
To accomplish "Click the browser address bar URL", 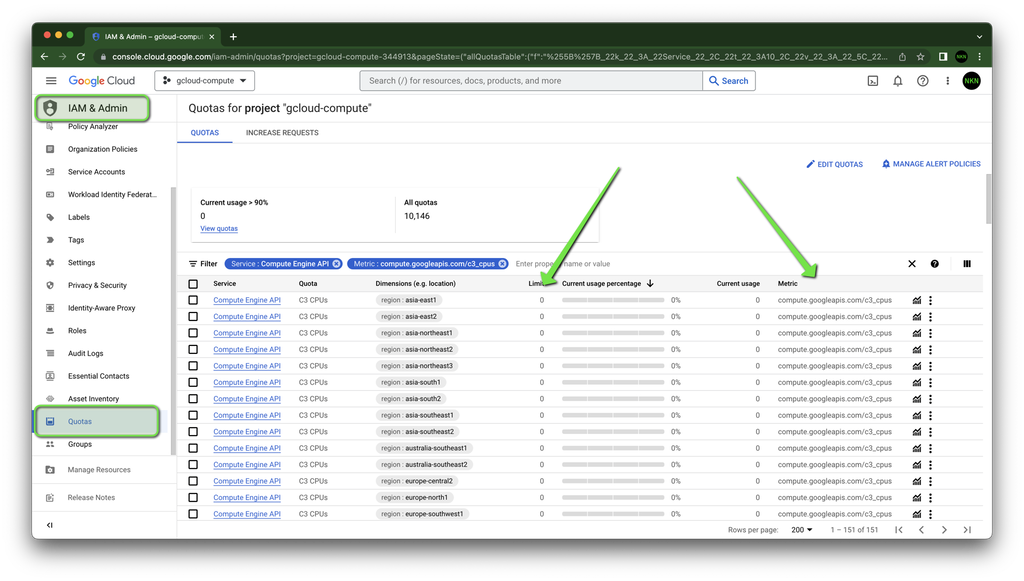I will pyautogui.click(x=500, y=57).
